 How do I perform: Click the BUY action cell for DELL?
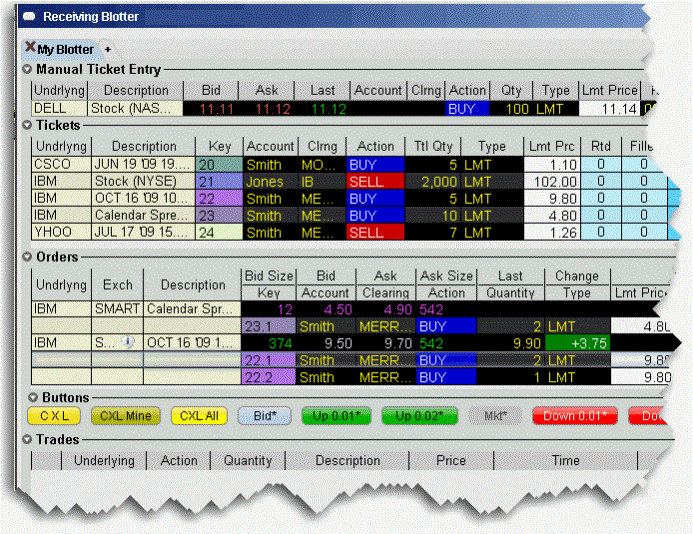[461, 107]
